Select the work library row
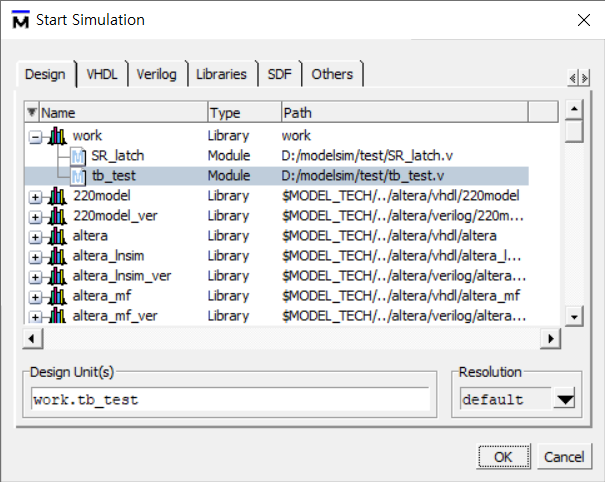 coord(276,136)
